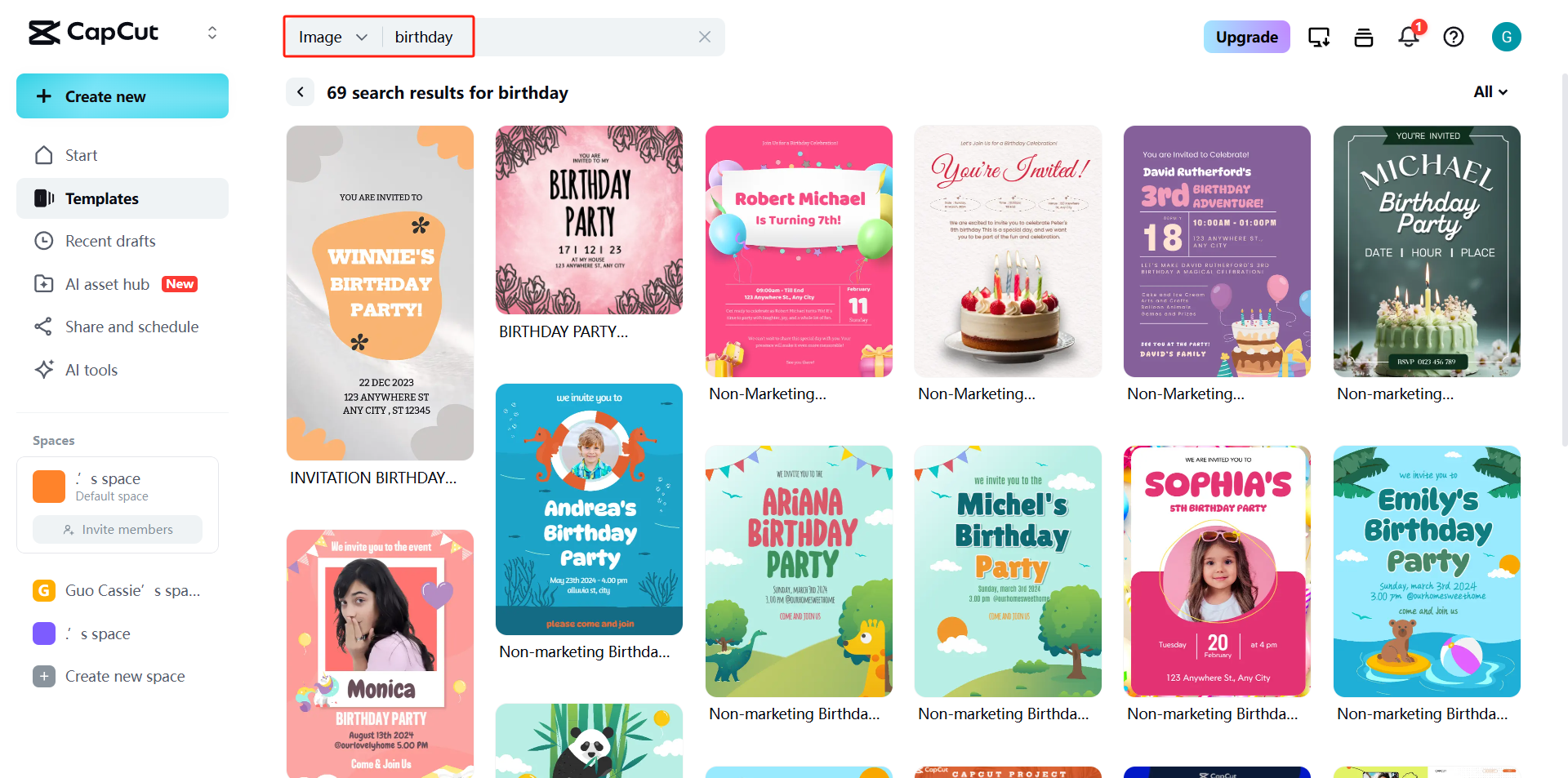Go to Share and schedule
This screenshot has width=1568, height=778.
(131, 327)
